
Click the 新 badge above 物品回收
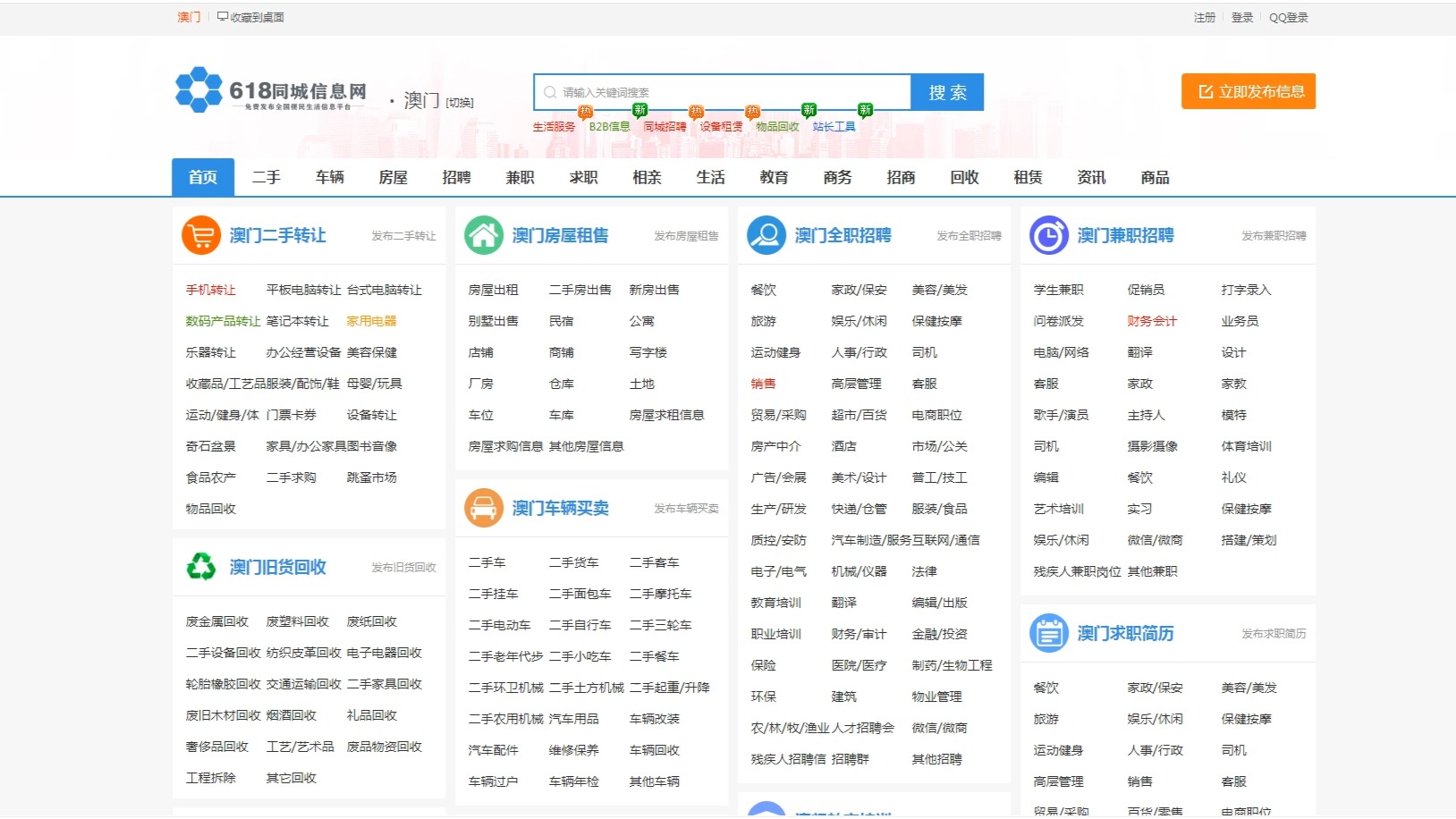(x=808, y=111)
